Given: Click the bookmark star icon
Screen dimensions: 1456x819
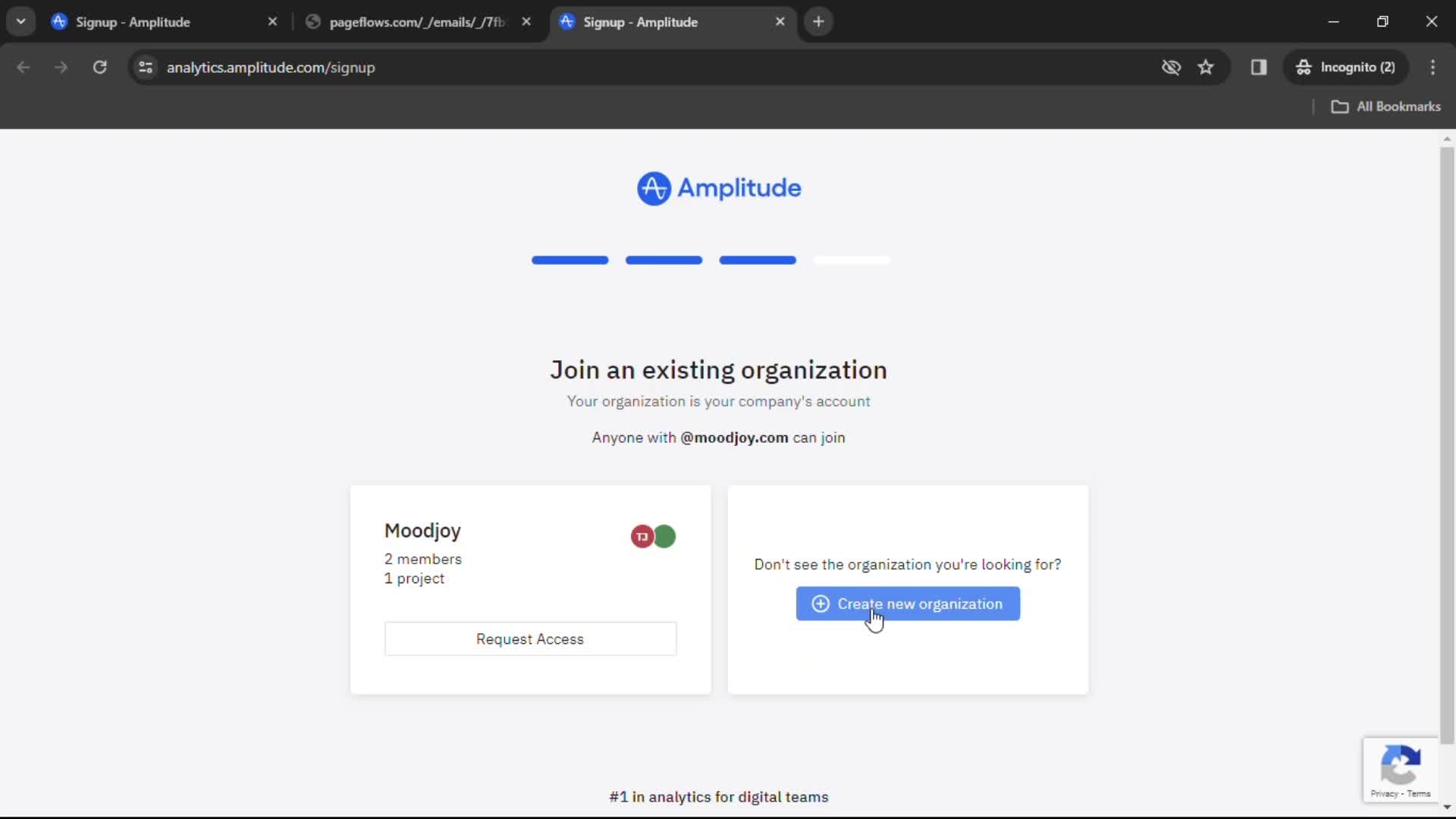Looking at the screenshot, I should pyautogui.click(x=1206, y=67).
